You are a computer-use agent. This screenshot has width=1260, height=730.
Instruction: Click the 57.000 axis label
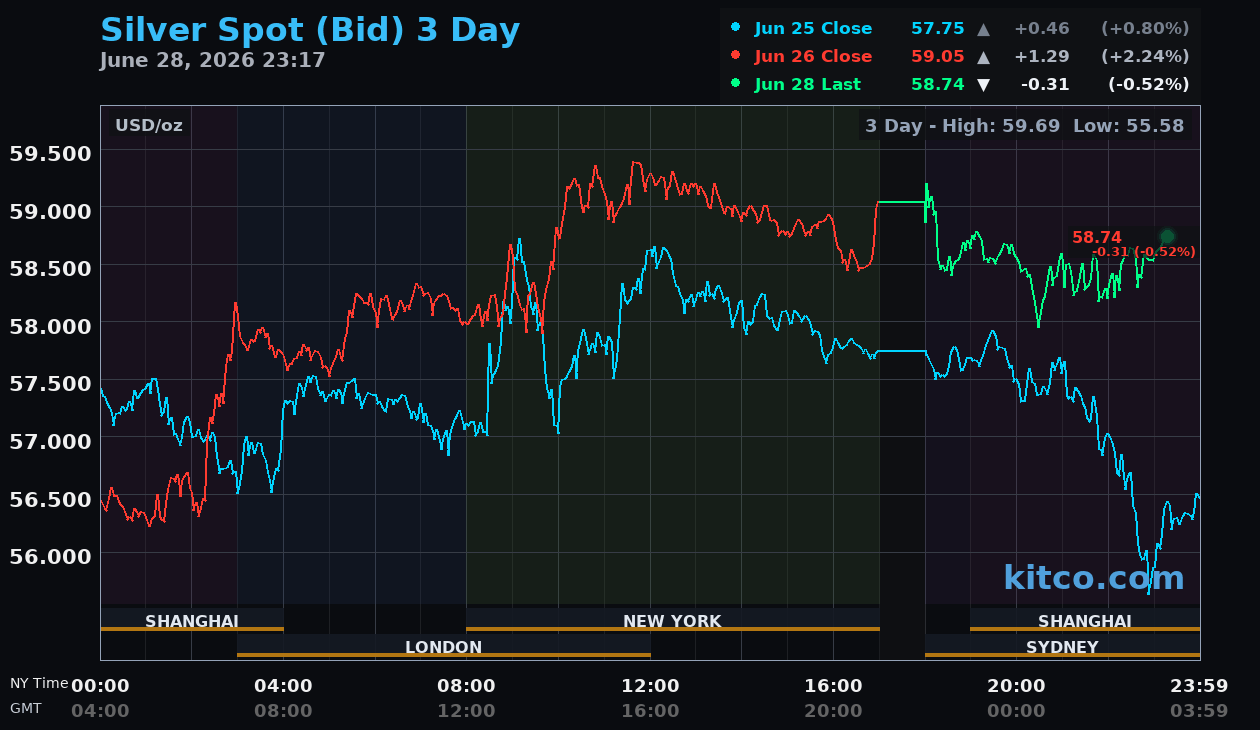[x=50, y=441]
